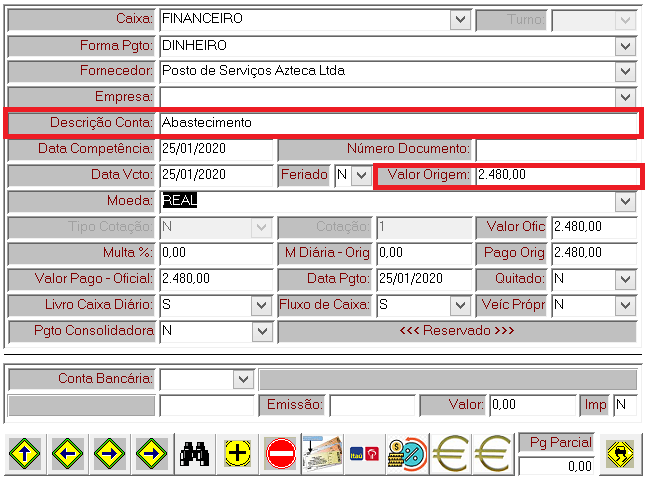Click the red no-entry delete icon

281,454
